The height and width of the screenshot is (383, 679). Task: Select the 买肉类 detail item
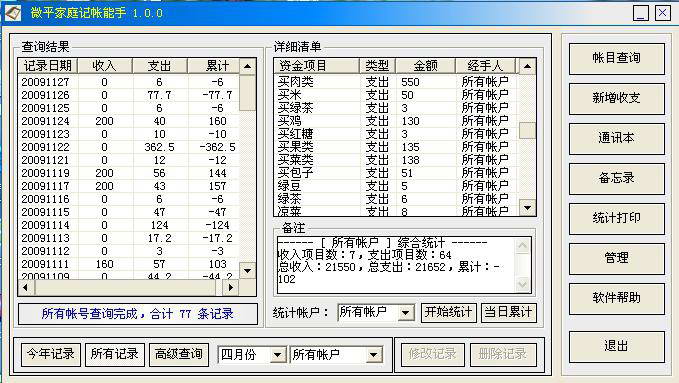[396, 81]
